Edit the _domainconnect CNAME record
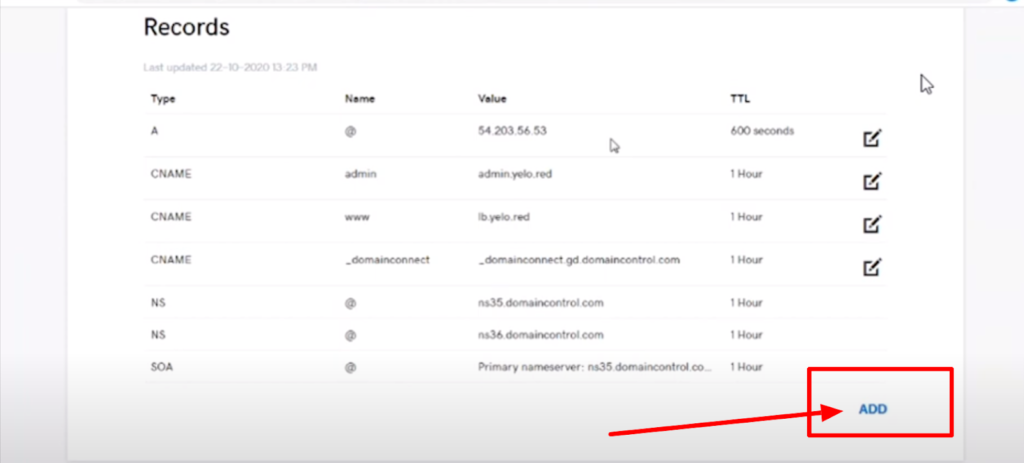1024x463 pixels. click(872, 266)
